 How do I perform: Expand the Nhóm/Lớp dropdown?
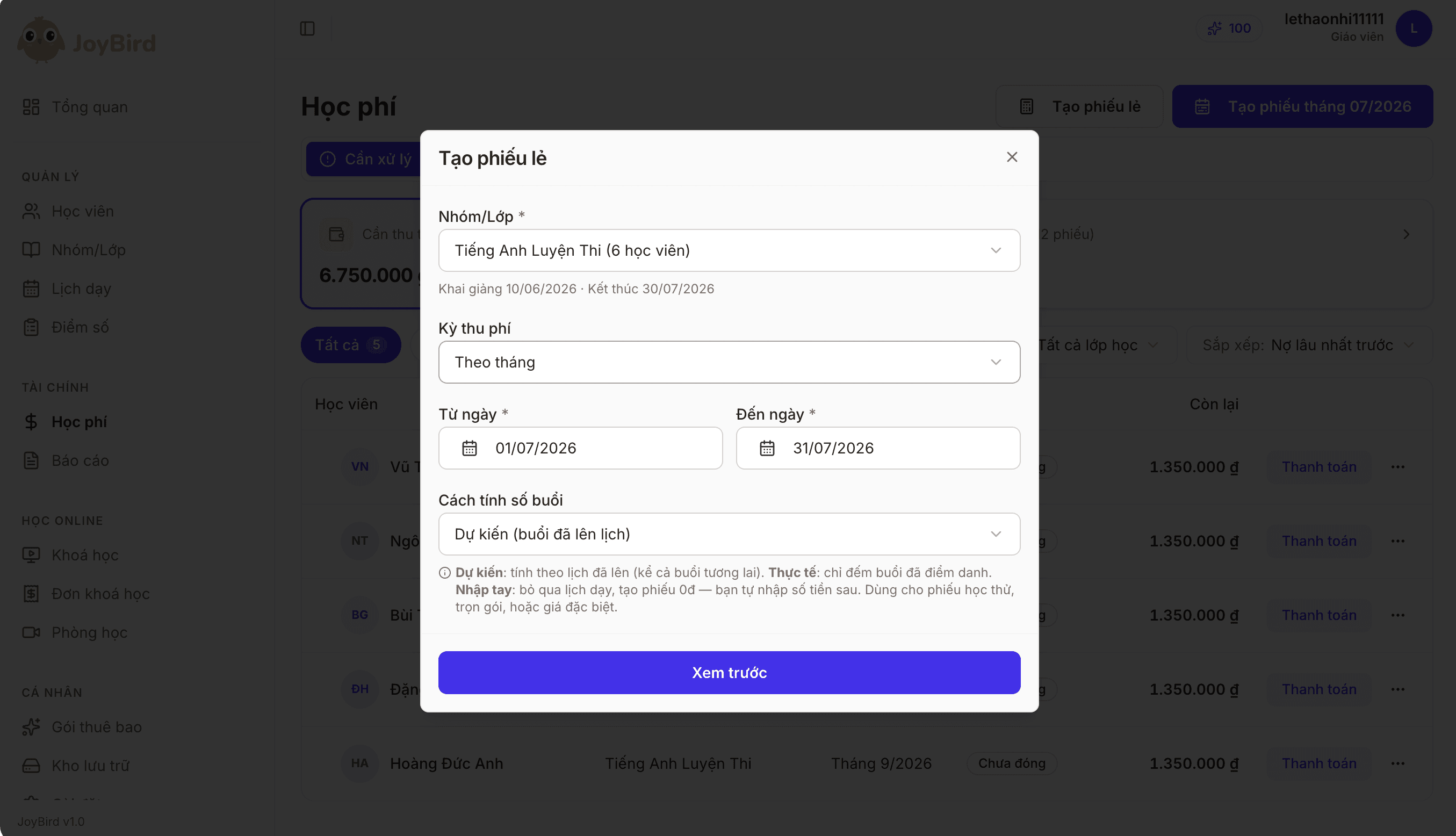[729, 250]
